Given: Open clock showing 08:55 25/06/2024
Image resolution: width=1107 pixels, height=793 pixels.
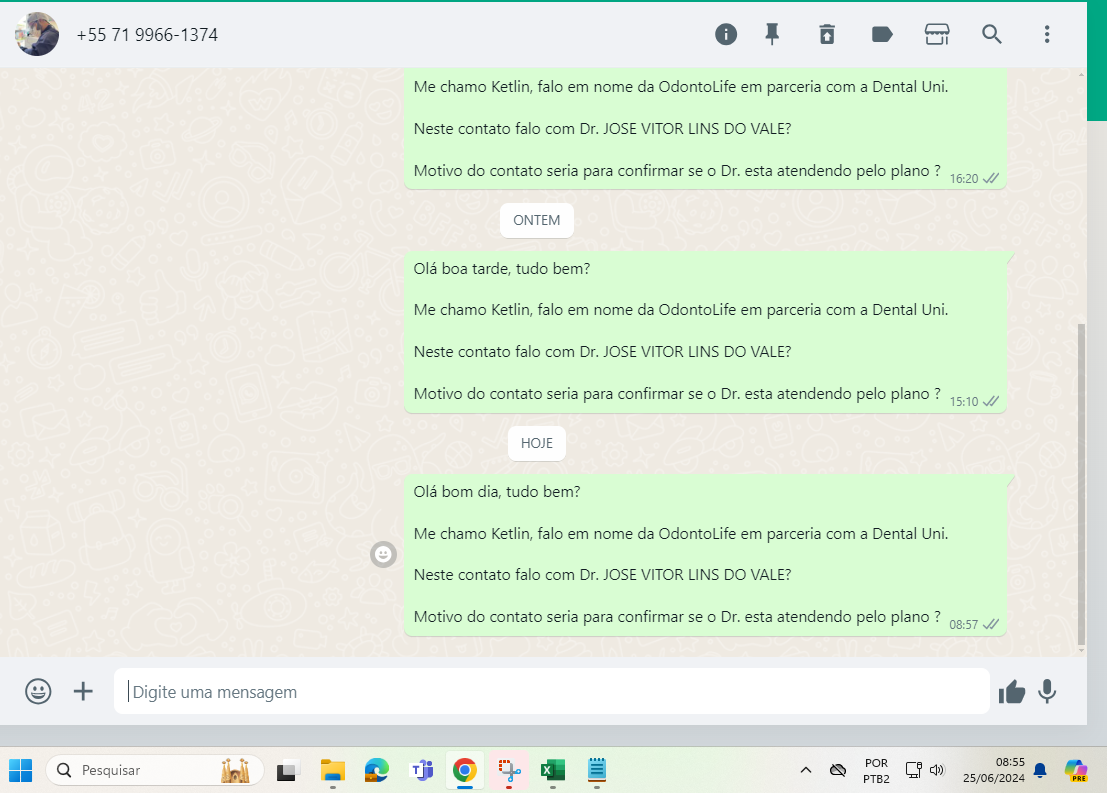Looking at the screenshot, I should pos(994,770).
